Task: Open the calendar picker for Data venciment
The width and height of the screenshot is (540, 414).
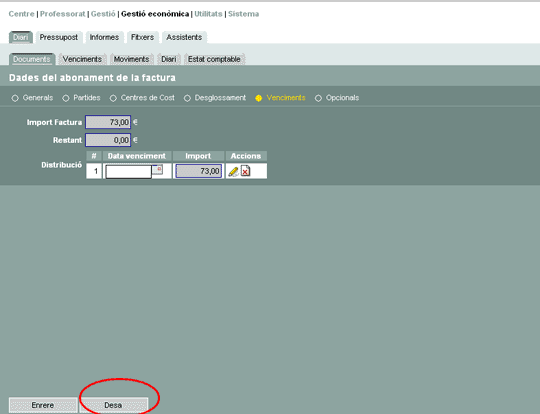Action: [157, 170]
